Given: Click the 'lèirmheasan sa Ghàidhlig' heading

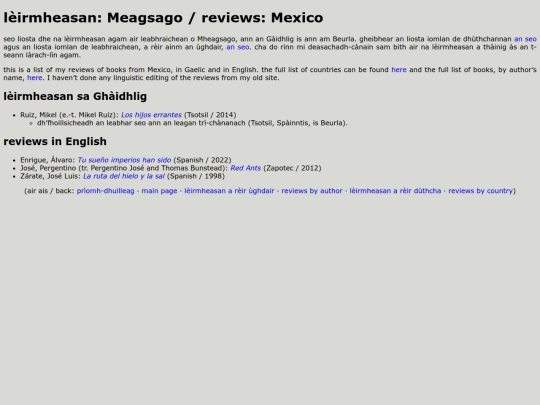Looking at the screenshot, I should [75, 96].
